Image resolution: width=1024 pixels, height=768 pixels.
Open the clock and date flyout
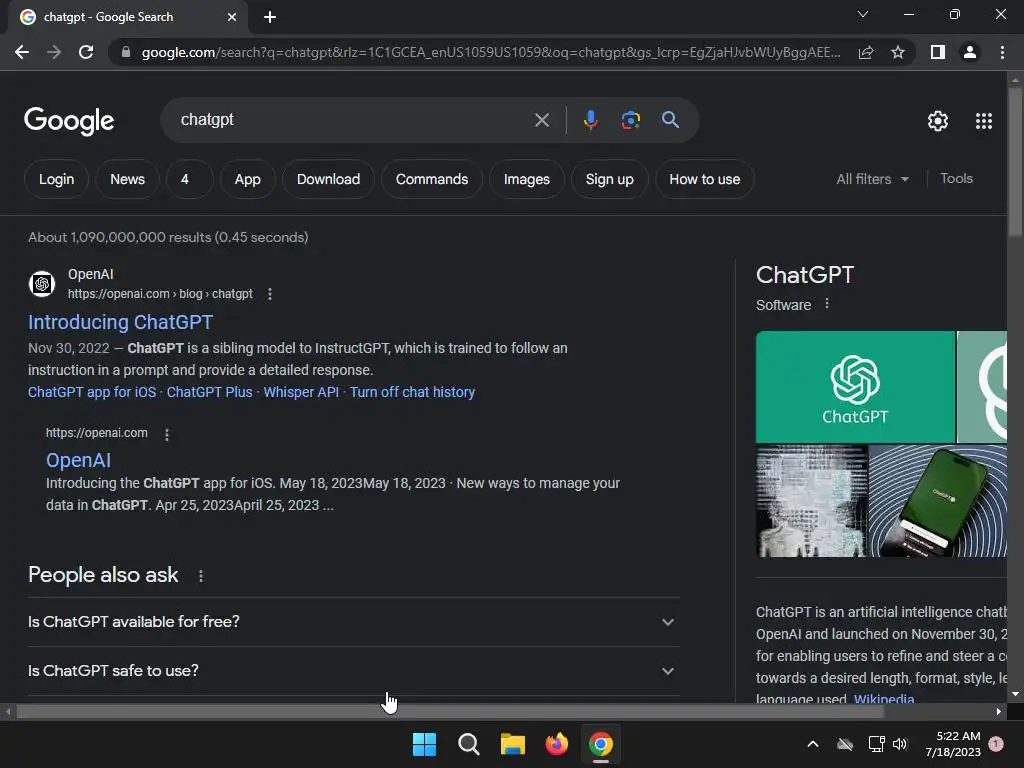point(953,744)
